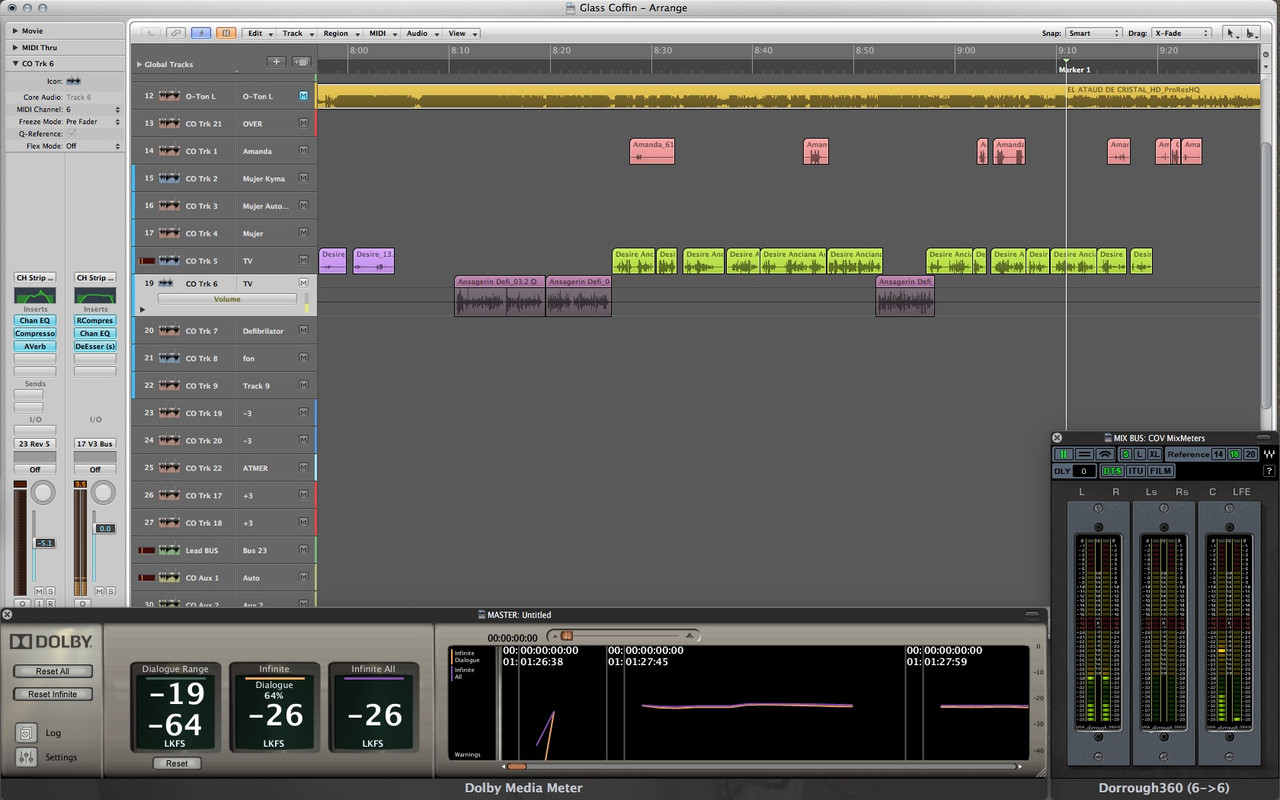Screen dimensions: 1280x800
Task: Expand the MIDI Thru section
Action: [x=15, y=47]
